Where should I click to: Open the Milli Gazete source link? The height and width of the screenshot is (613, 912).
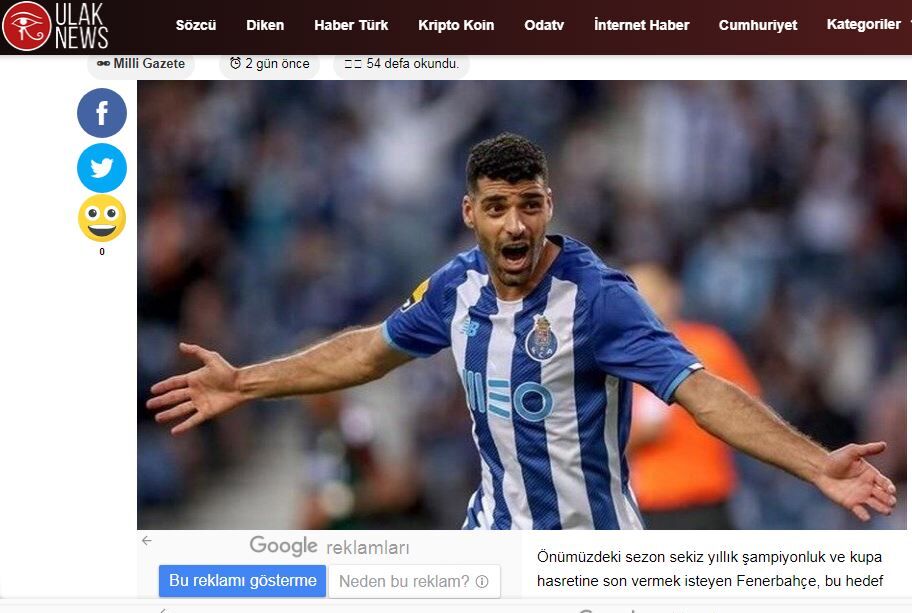coord(149,64)
